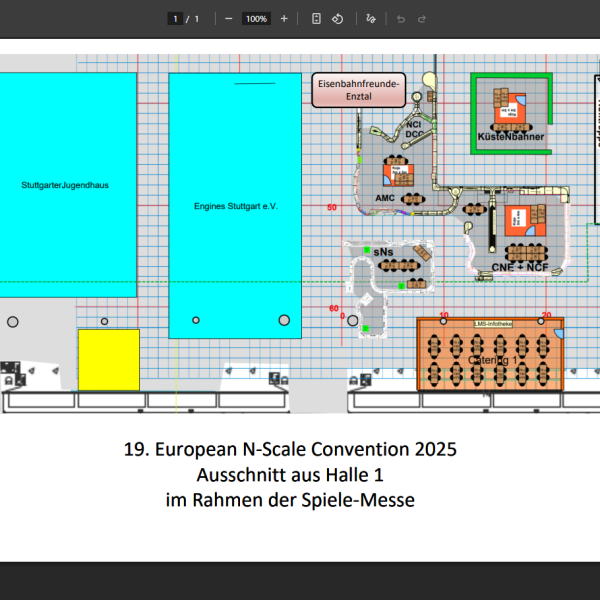Viewport: 600px width, 600px height.
Task: Click the zoom in plus button
Action: coord(284,19)
